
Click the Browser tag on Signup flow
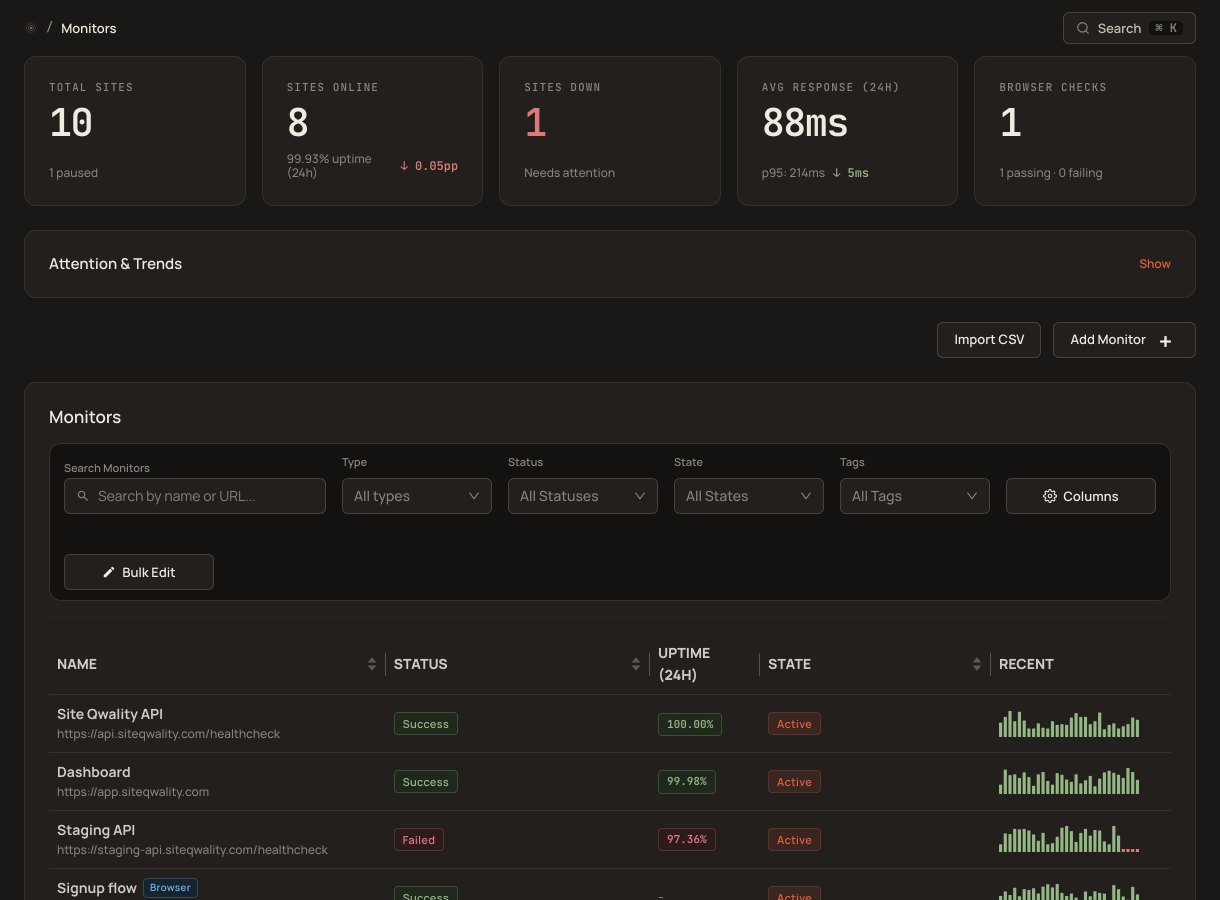[170, 887]
